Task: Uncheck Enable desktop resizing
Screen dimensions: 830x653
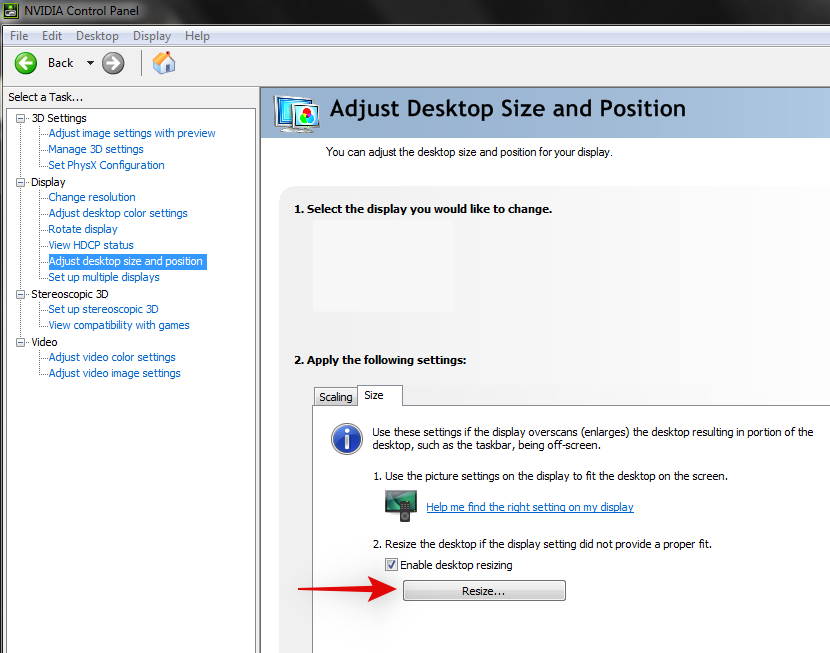Action: click(391, 564)
